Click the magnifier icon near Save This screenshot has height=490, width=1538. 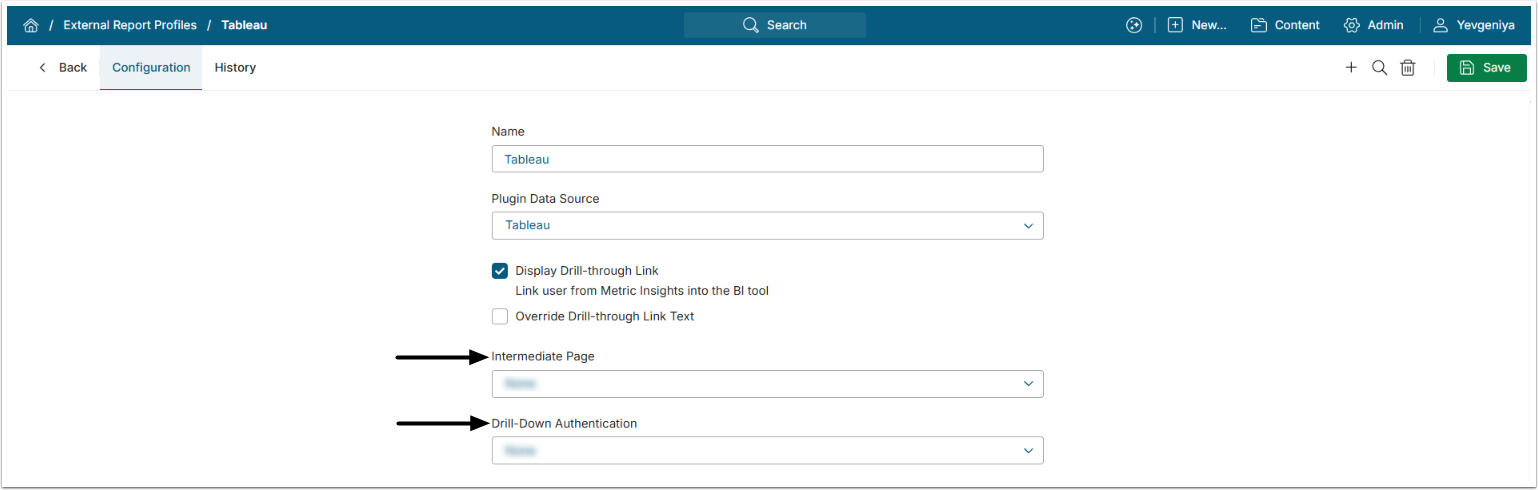(x=1379, y=68)
